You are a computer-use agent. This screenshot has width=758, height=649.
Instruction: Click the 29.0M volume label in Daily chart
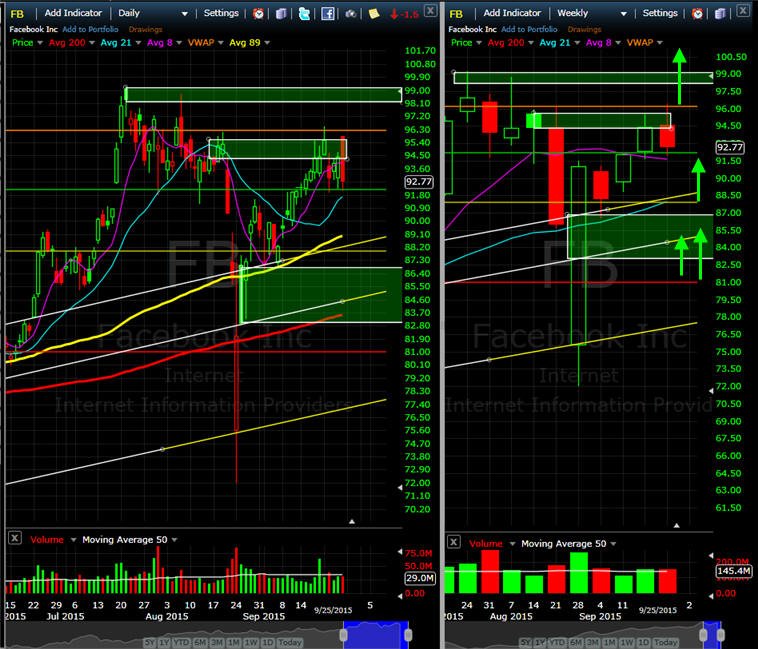click(x=419, y=577)
